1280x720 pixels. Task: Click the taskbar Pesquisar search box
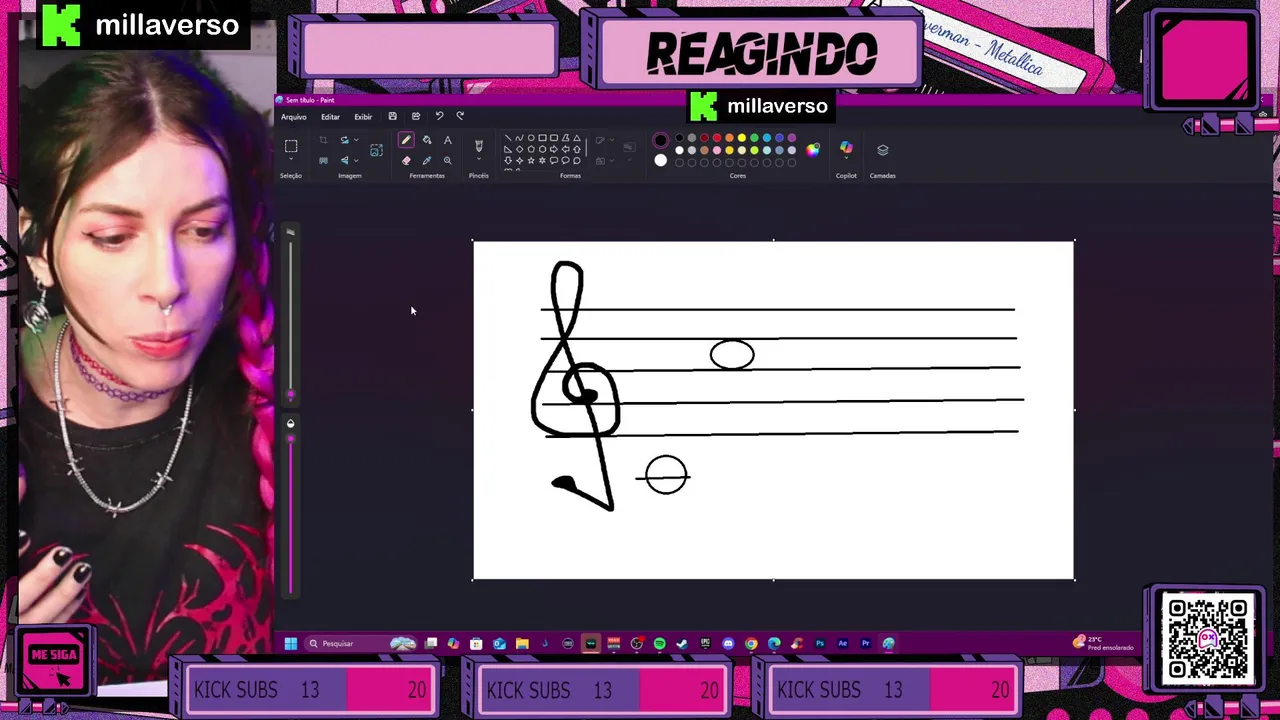pos(360,643)
